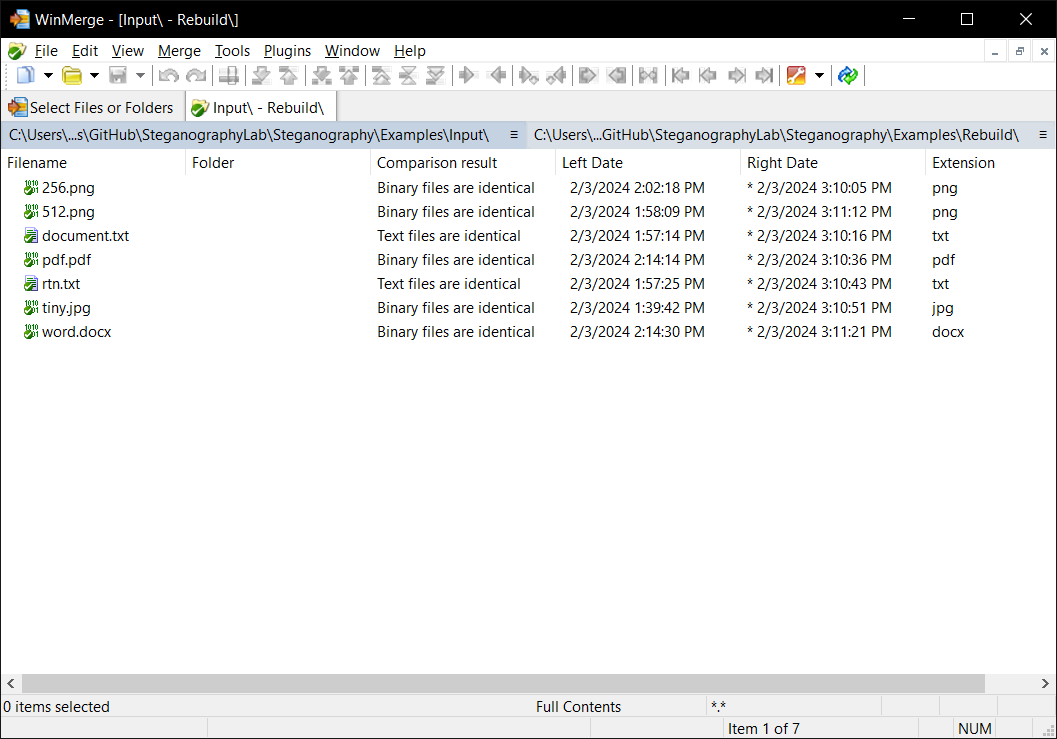Click the Select Line Difference toolbar icon

click(229, 76)
